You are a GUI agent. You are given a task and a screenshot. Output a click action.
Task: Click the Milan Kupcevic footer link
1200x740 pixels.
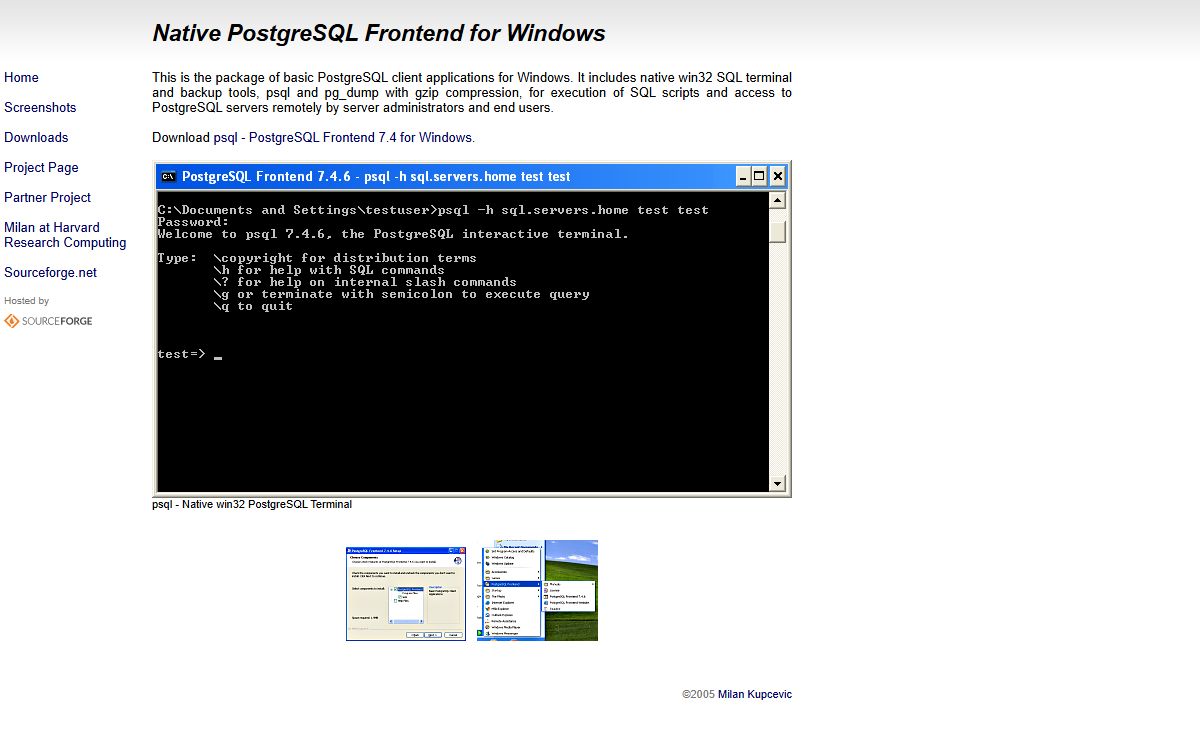pyautogui.click(x=754, y=694)
